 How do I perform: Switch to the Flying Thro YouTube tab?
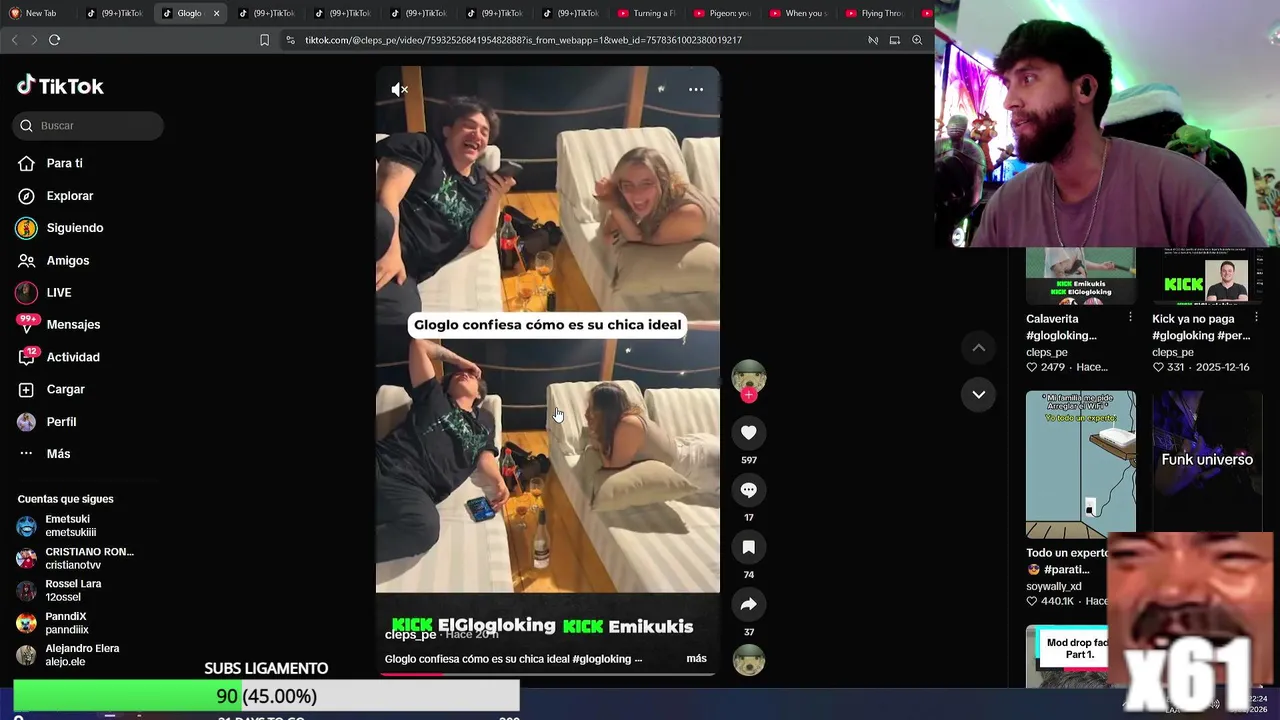875,13
